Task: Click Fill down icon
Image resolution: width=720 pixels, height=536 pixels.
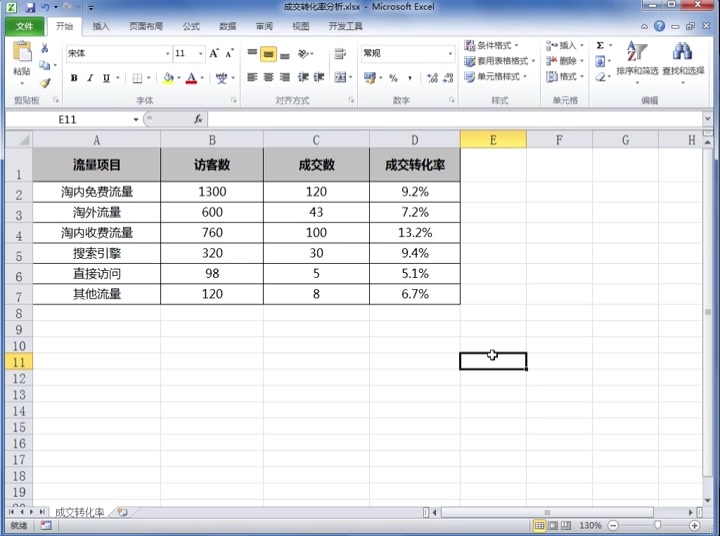Action: coord(600,61)
